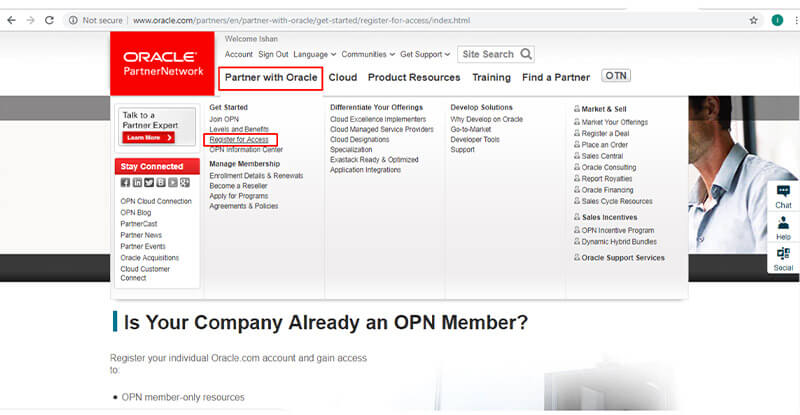Open Application Integrations link
The image size is (800, 415).
(x=365, y=170)
